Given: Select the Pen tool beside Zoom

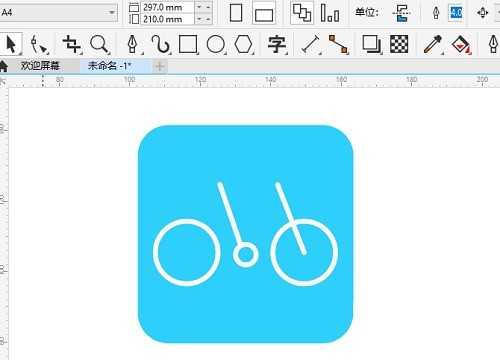Looking at the screenshot, I should point(133,44).
